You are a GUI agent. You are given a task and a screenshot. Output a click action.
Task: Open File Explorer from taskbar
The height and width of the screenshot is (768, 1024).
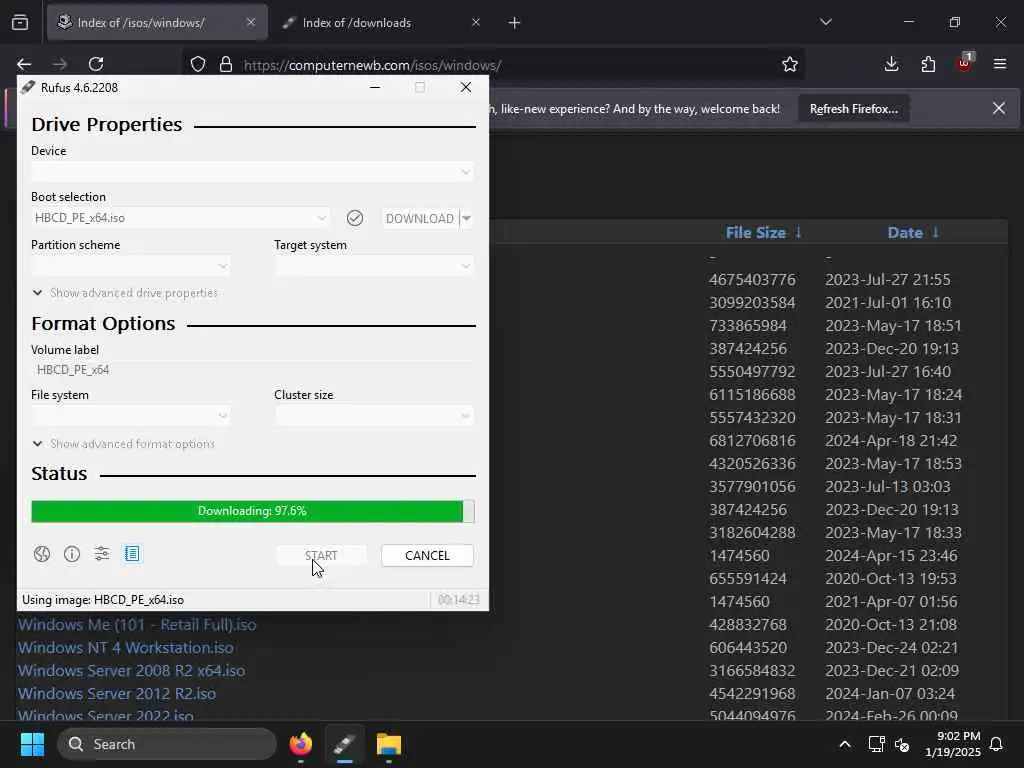pyautogui.click(x=389, y=744)
